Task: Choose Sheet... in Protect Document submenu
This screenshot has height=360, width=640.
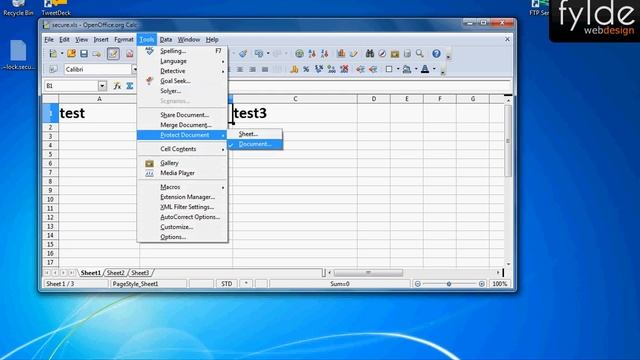Action: click(x=255, y=134)
